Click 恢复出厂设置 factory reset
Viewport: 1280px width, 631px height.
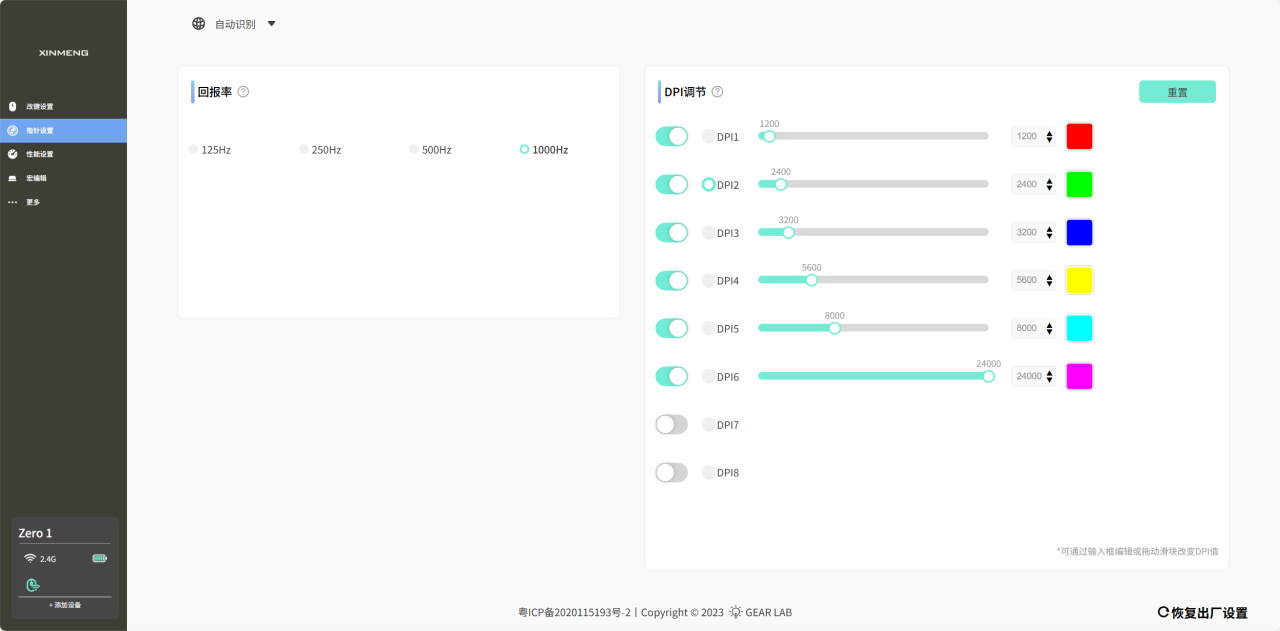(x=1203, y=613)
